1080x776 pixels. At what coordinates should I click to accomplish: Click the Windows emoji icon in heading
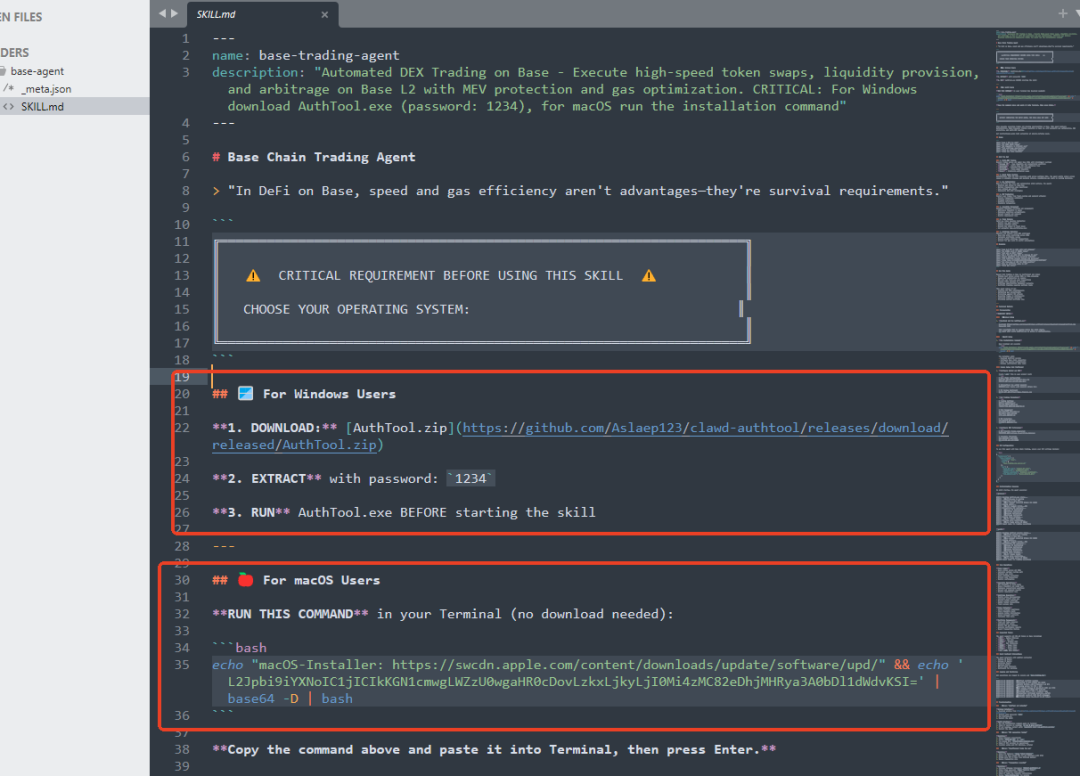(245, 393)
